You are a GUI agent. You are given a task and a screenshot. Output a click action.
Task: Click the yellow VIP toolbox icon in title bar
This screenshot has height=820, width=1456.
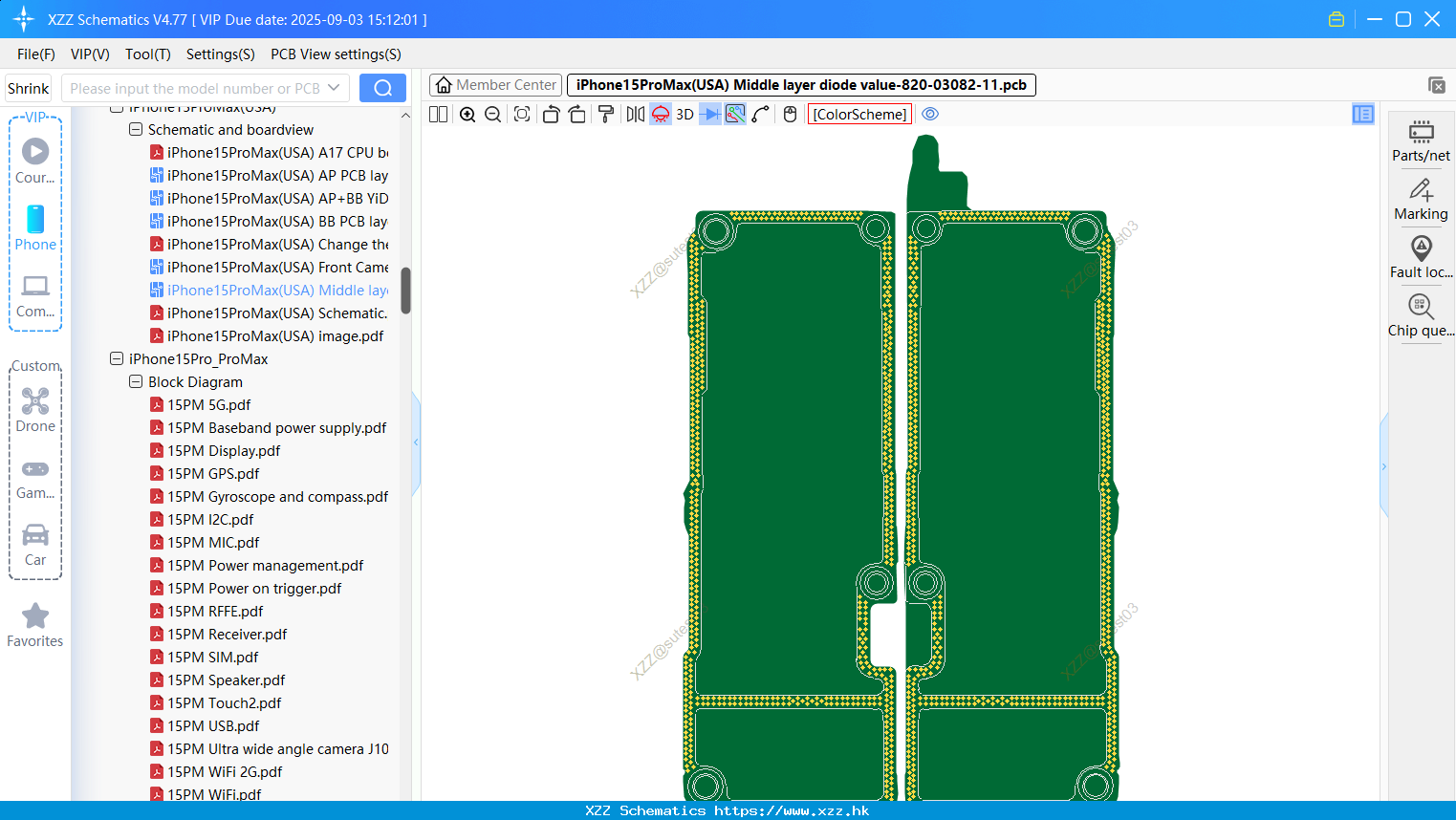pyautogui.click(x=1336, y=19)
